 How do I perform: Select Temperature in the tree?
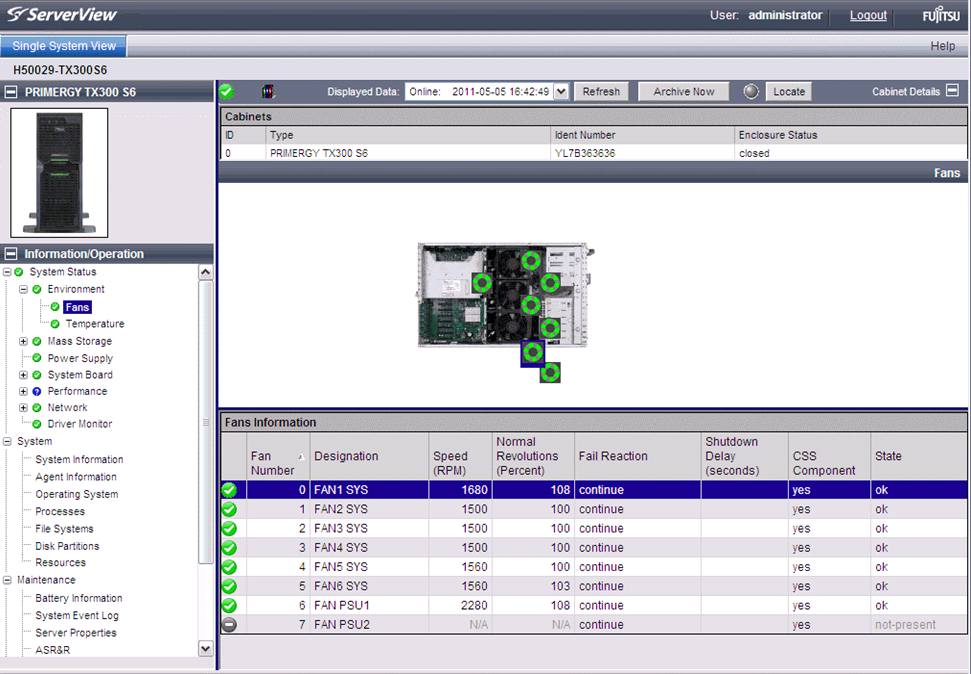click(95, 324)
